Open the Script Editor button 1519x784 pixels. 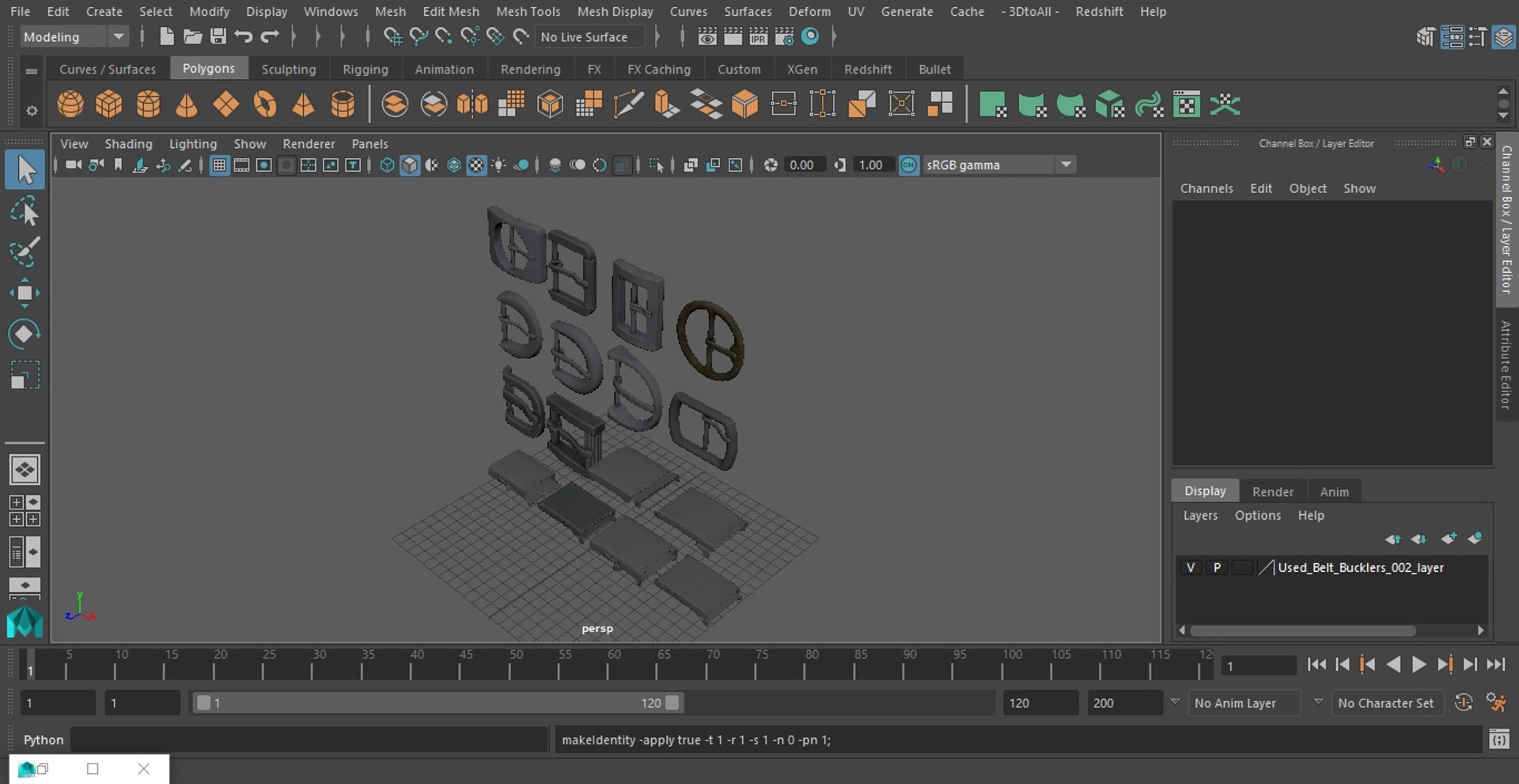tap(1498, 740)
